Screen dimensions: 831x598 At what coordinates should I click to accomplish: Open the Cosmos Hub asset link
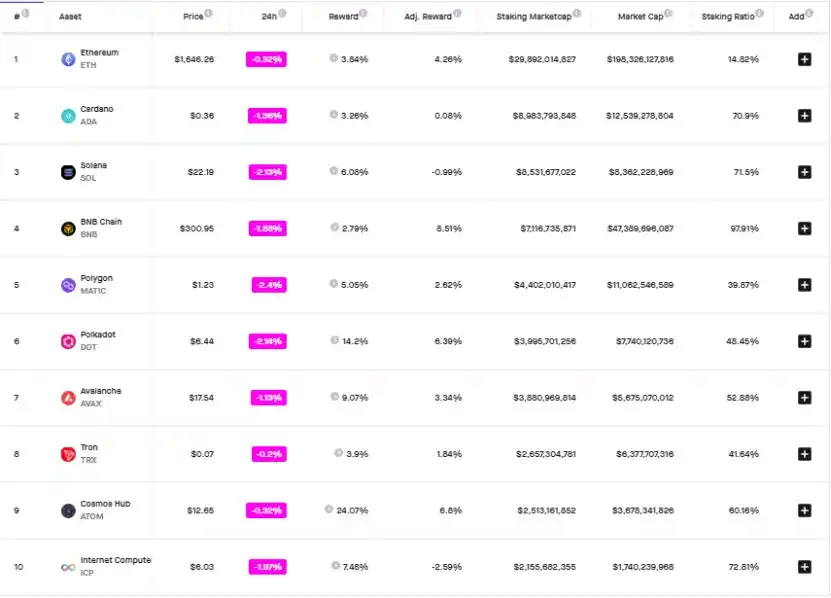tap(105, 504)
